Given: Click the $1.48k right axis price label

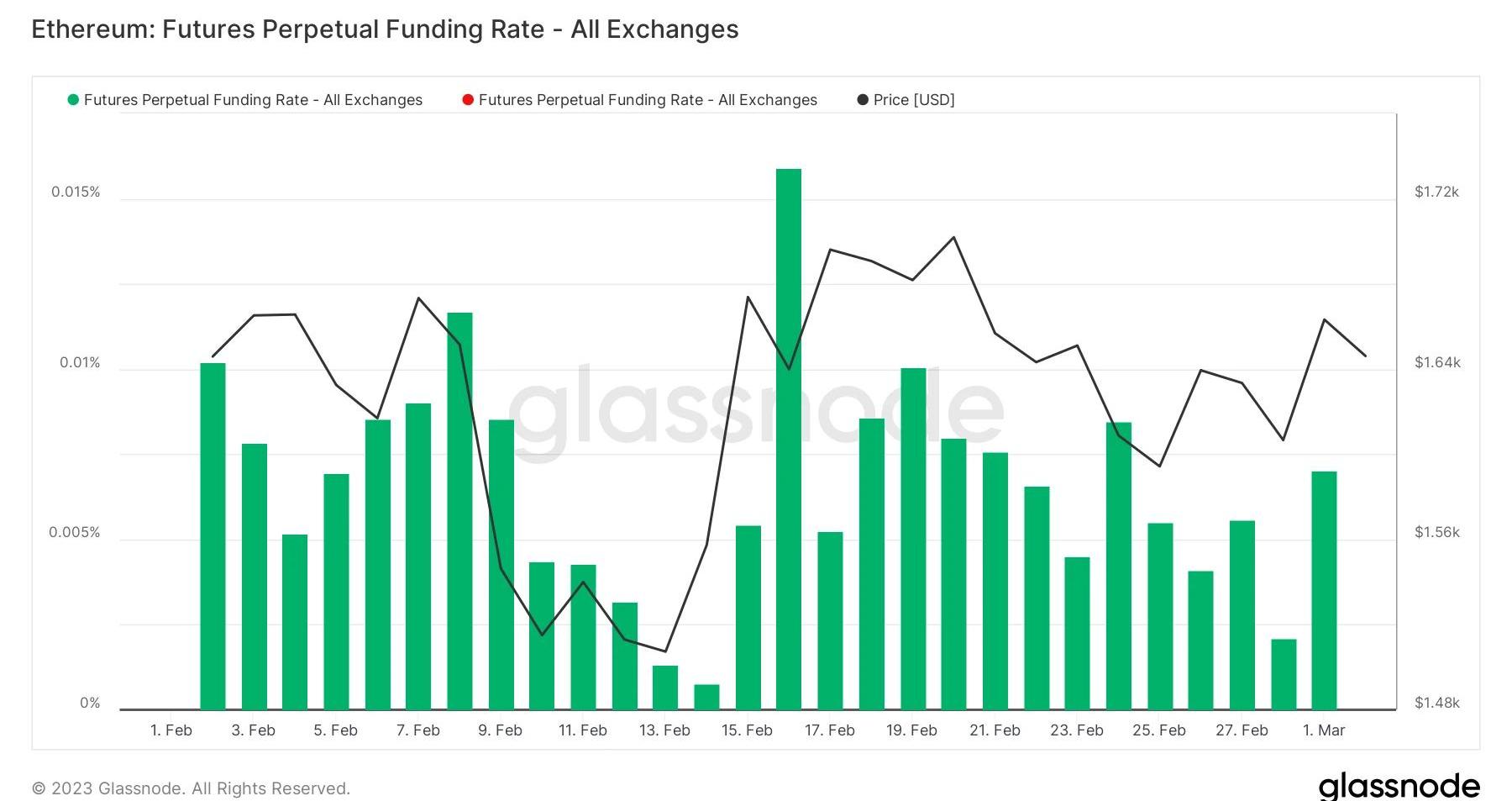Looking at the screenshot, I should pyautogui.click(x=1436, y=703).
